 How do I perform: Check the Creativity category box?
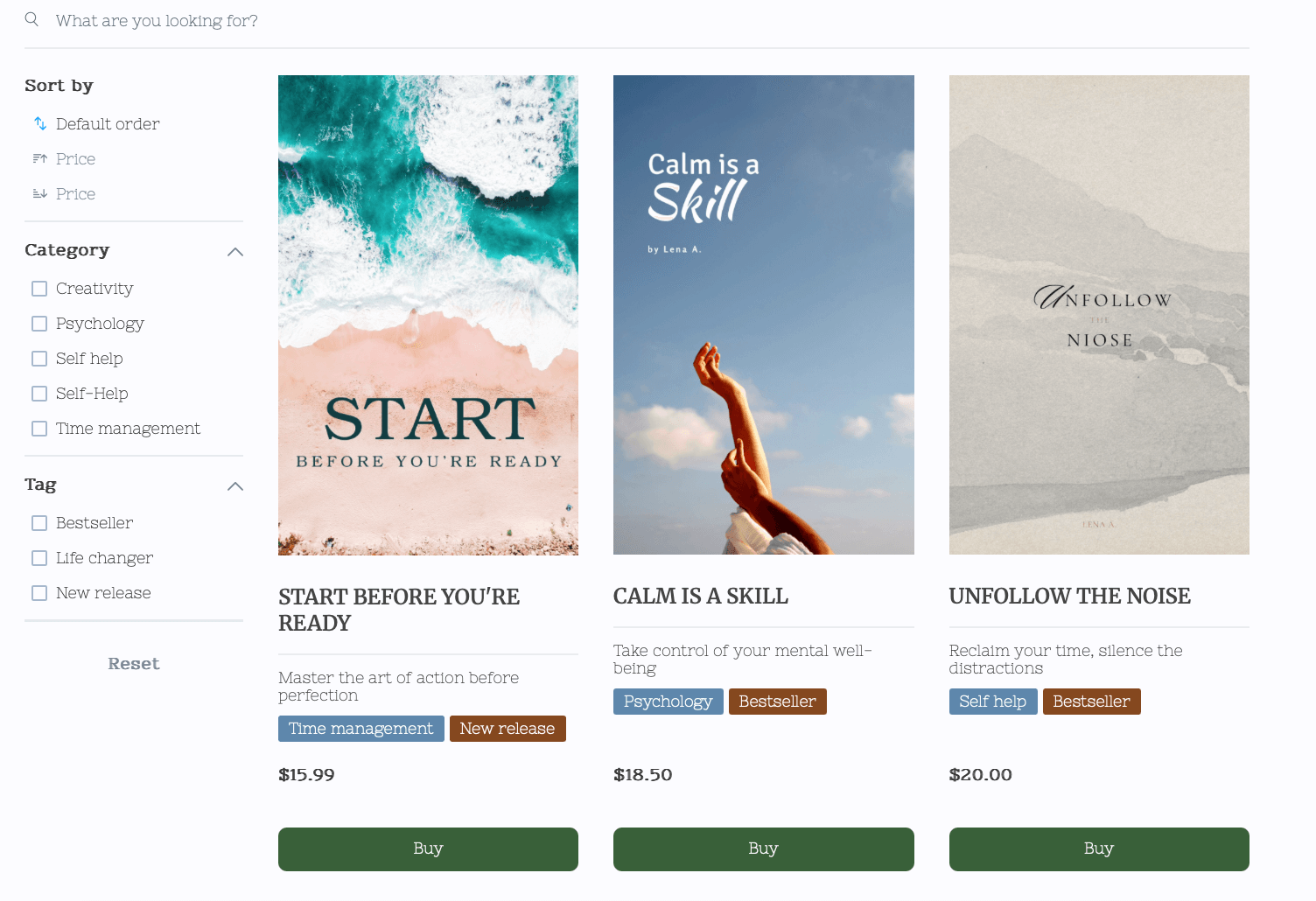39,289
